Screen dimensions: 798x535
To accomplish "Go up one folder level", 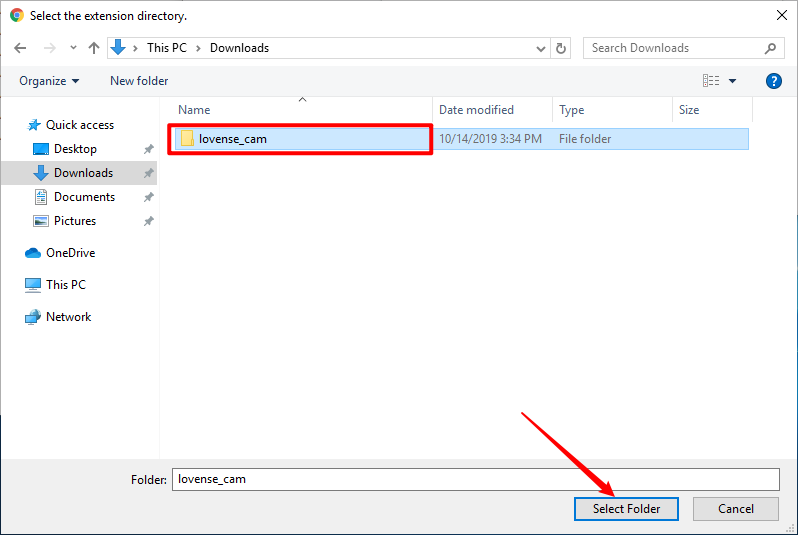I will point(94,48).
